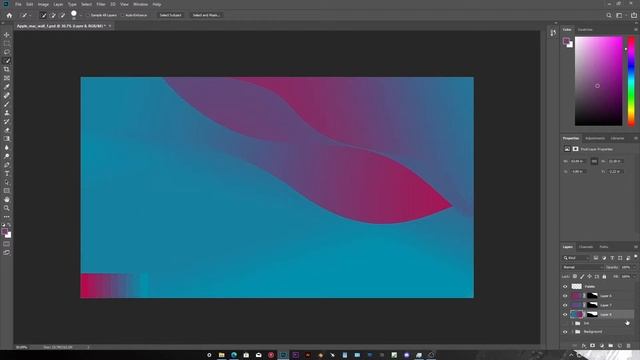Close the Apple_mac_wall document tab
The height and width of the screenshot is (360, 640).
[110, 26]
